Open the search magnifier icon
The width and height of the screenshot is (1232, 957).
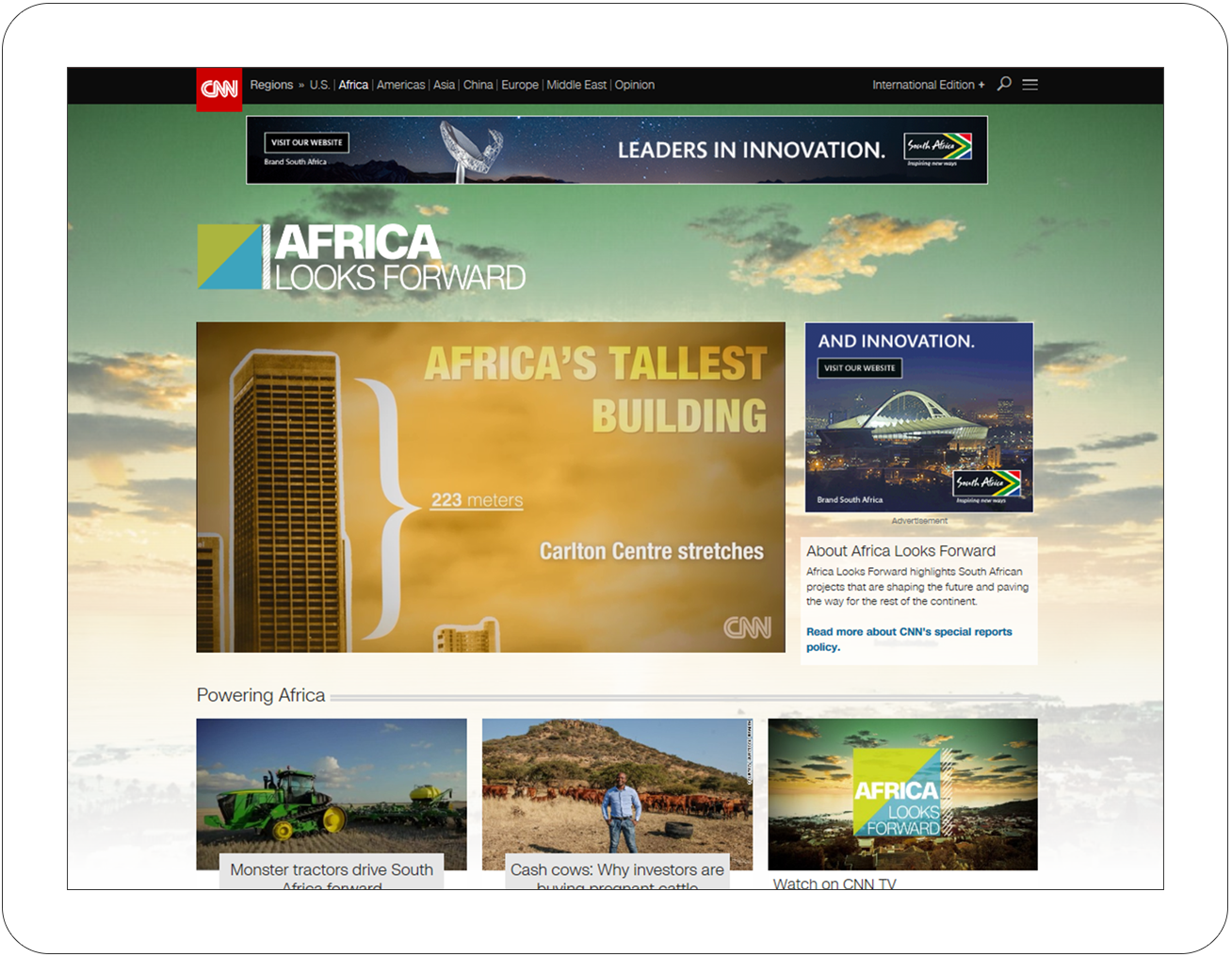pyautogui.click(x=1004, y=84)
